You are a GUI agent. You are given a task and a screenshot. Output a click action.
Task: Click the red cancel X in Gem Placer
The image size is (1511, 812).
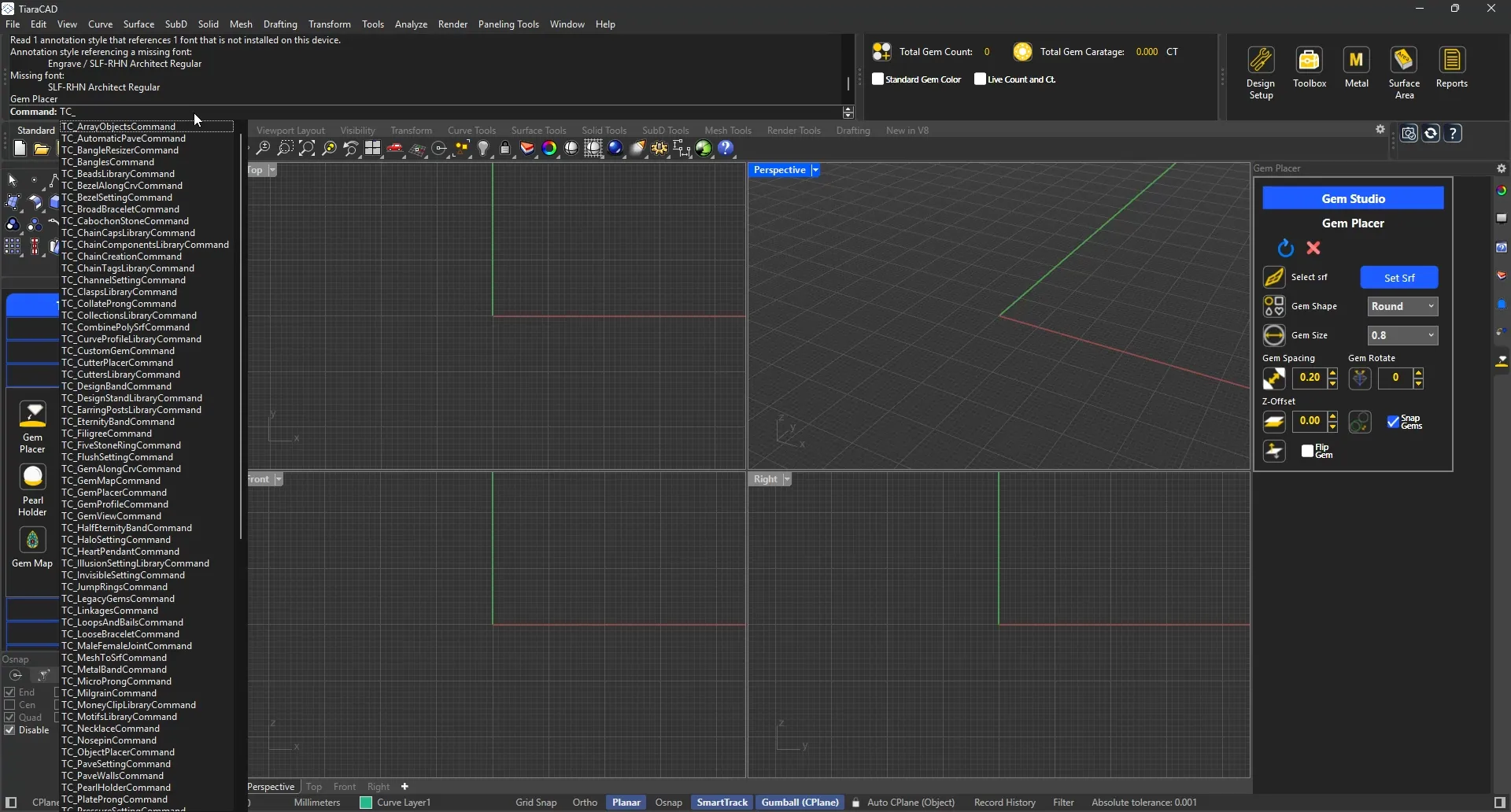(x=1313, y=248)
